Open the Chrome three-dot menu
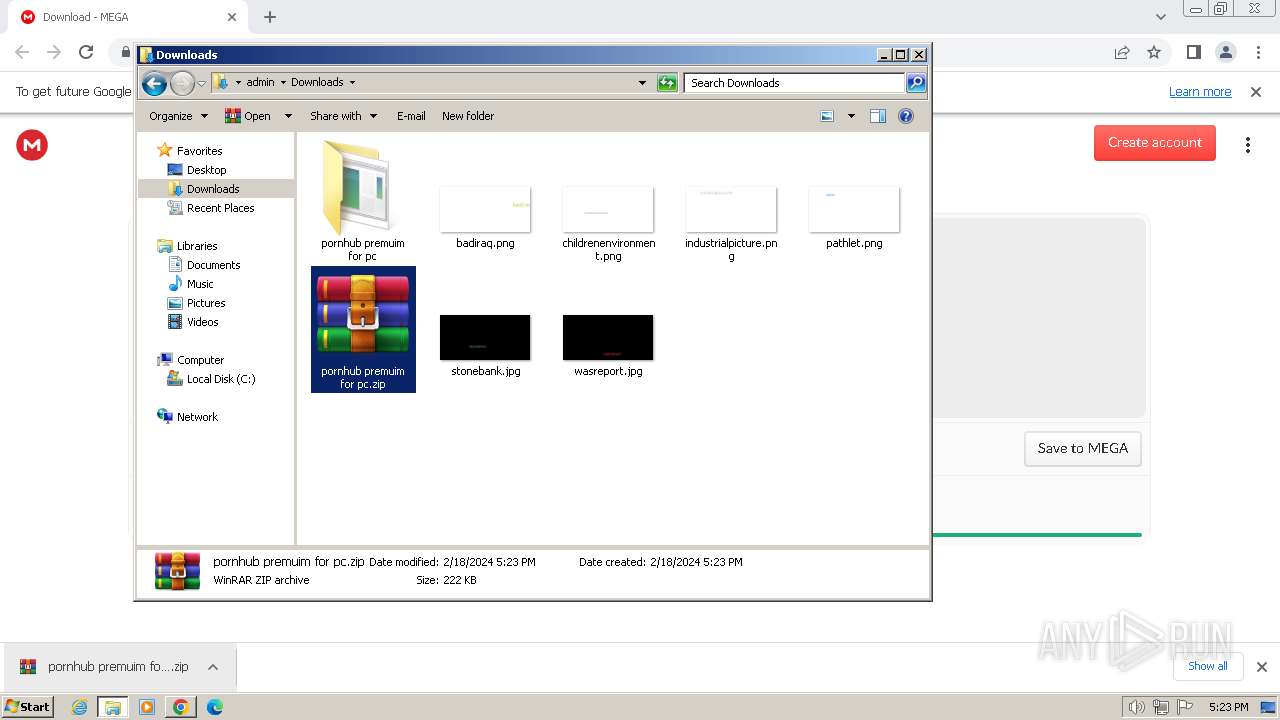Viewport: 1280px width, 720px height. tap(1258, 52)
